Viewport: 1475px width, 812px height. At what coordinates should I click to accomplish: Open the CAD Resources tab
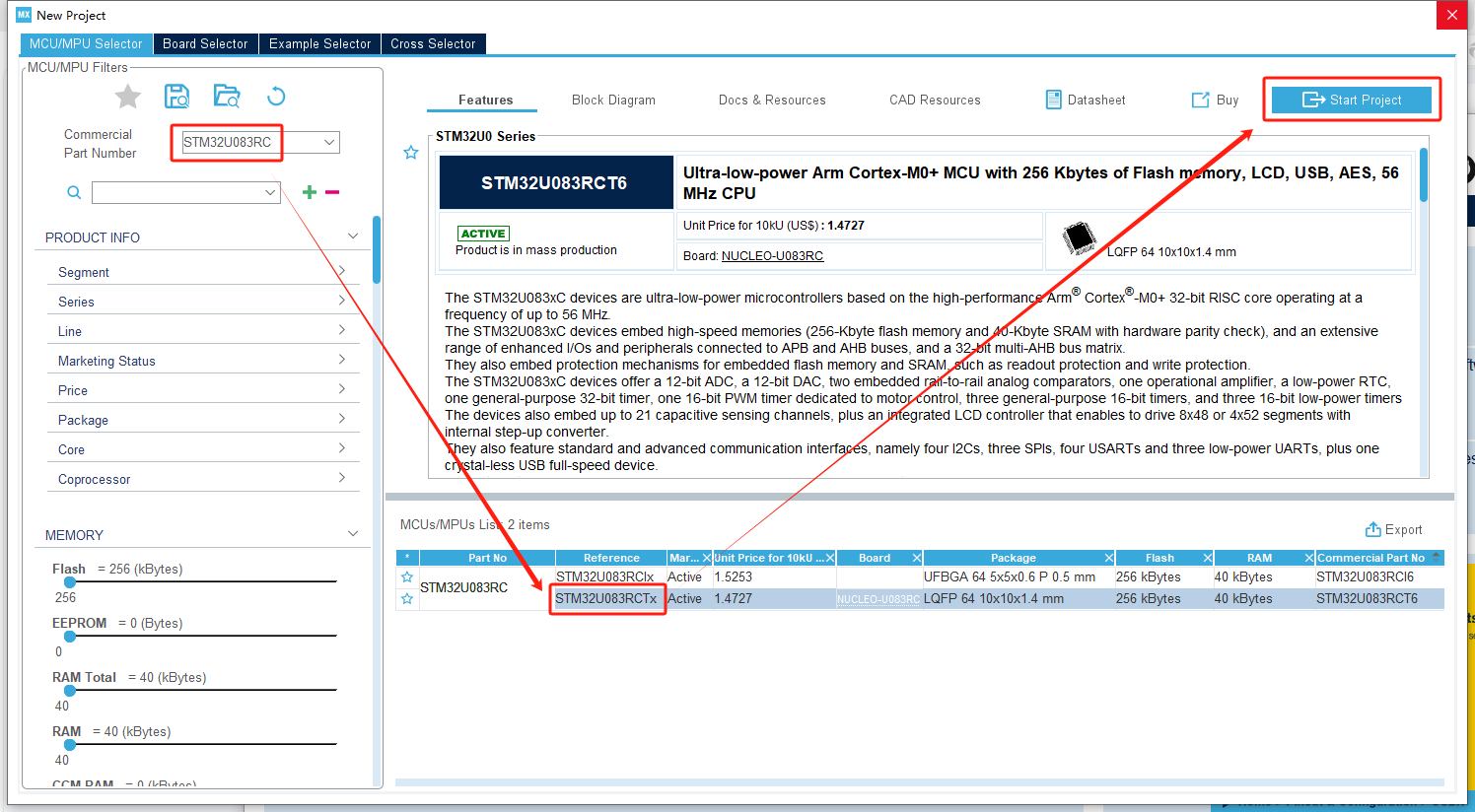tap(935, 101)
